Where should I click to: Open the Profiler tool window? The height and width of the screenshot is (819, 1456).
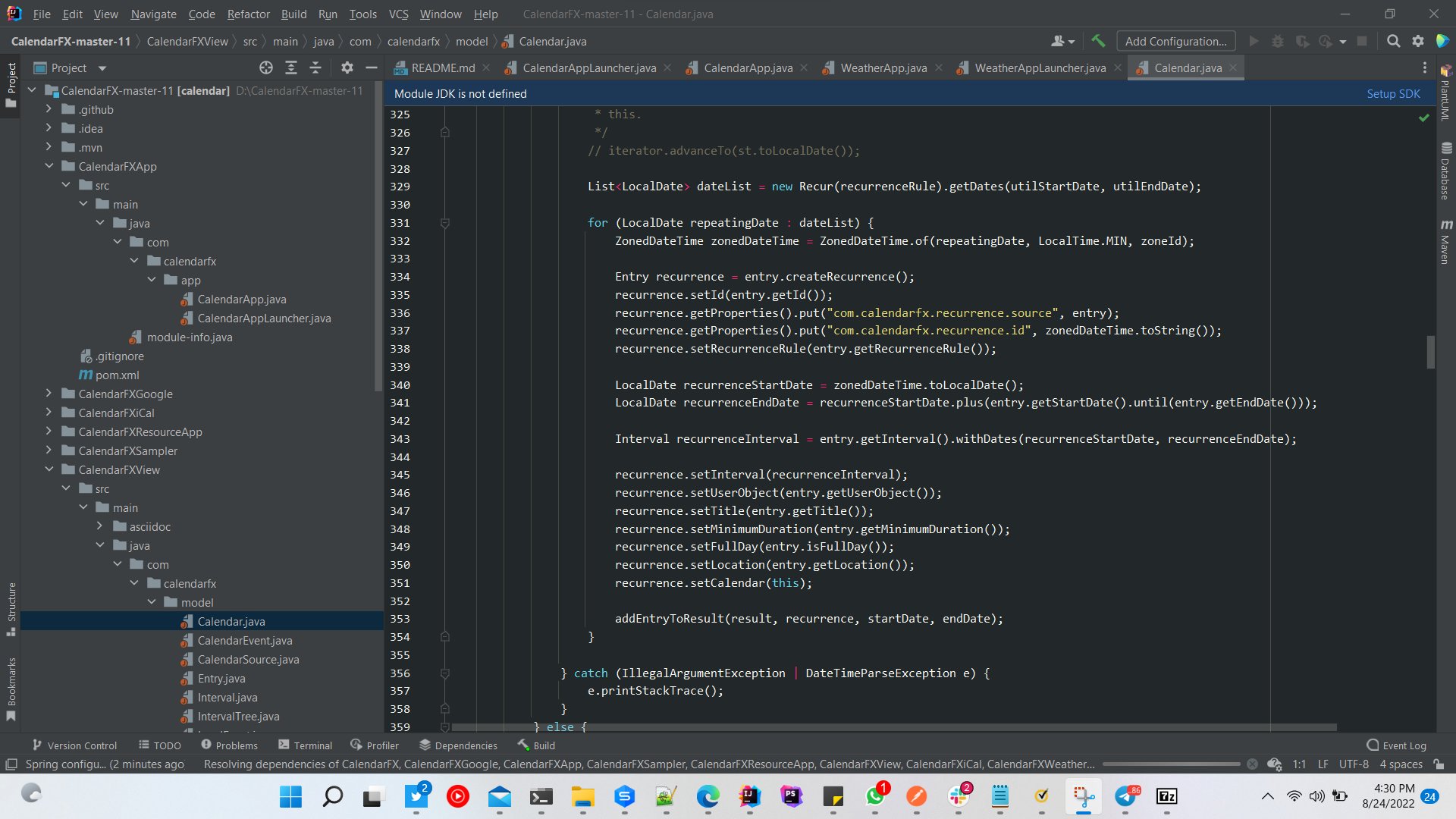point(375,745)
